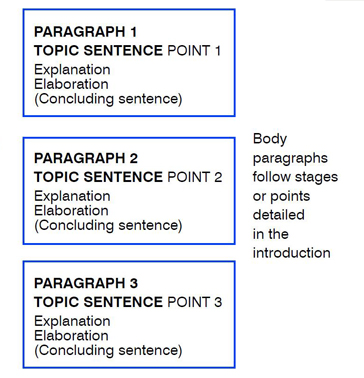Click Concluding sentence in Paragraph 3 box
The width and height of the screenshot is (364, 378).
[108, 350]
